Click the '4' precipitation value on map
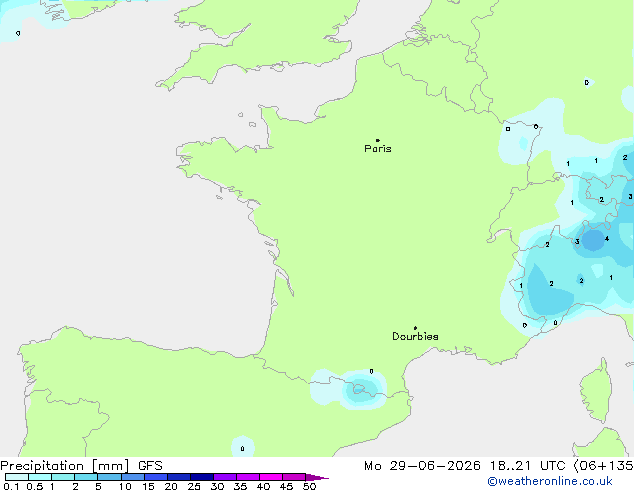Screen dimensions: 634x490 (607, 239)
